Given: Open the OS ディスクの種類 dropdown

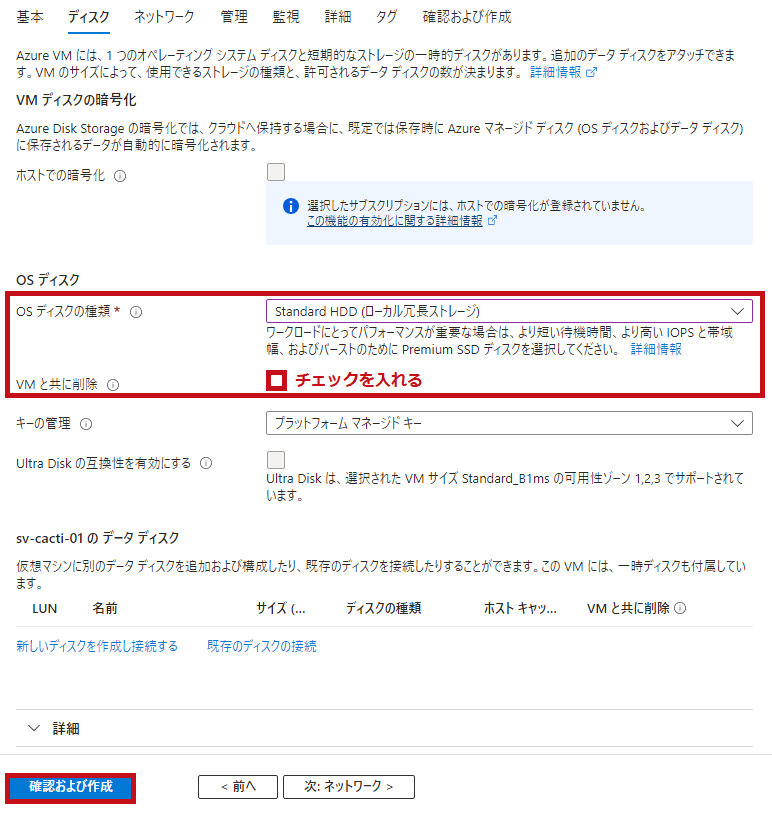Looking at the screenshot, I should (x=509, y=311).
